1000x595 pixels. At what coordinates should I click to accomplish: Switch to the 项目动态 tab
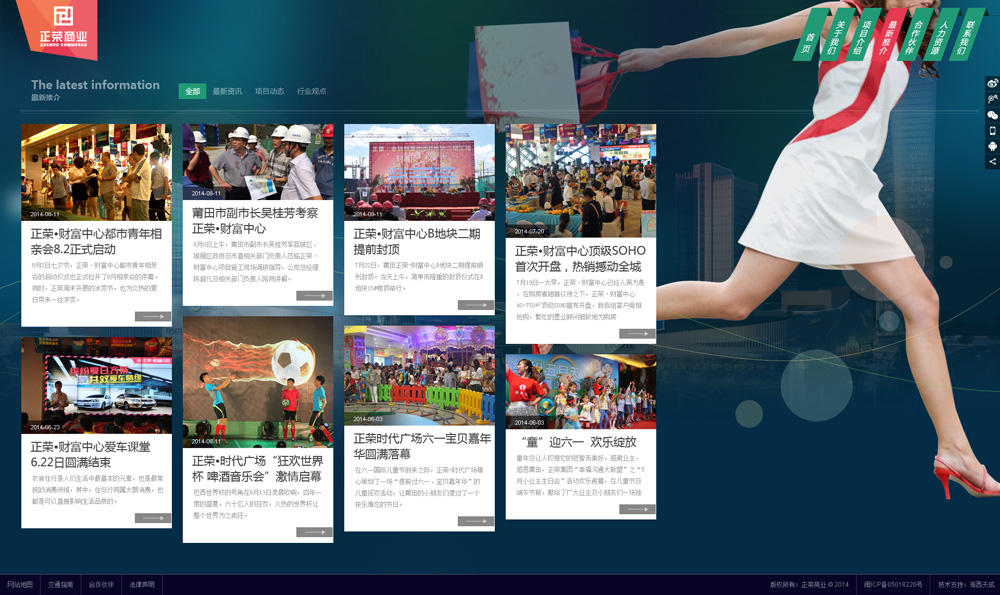[269, 91]
